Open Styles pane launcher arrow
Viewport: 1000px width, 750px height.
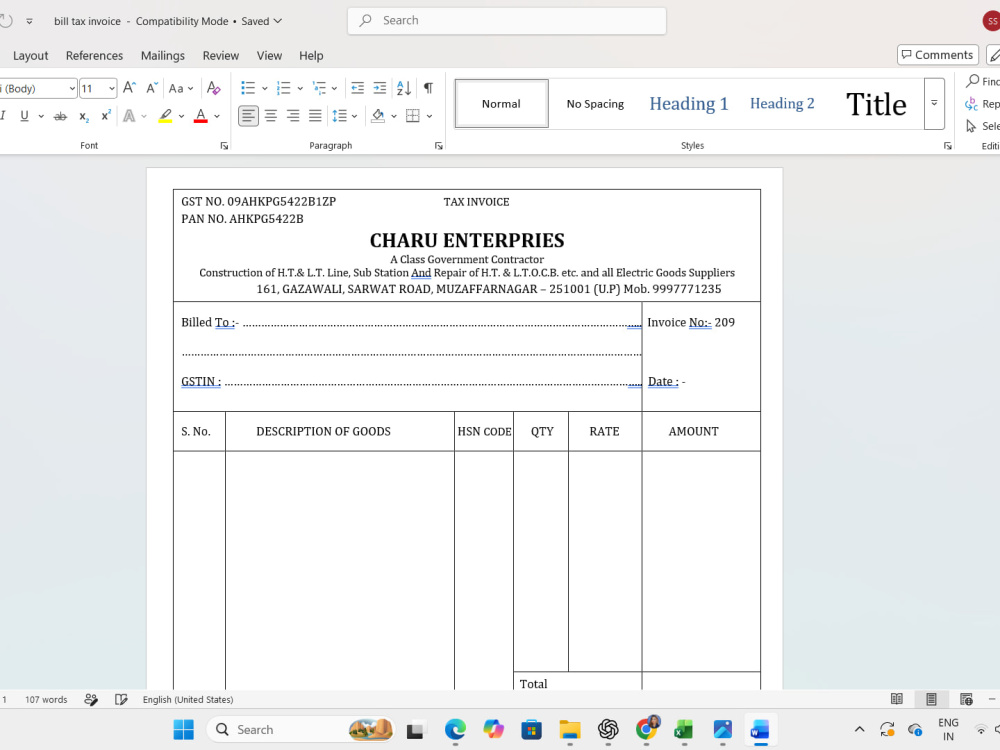click(x=948, y=146)
